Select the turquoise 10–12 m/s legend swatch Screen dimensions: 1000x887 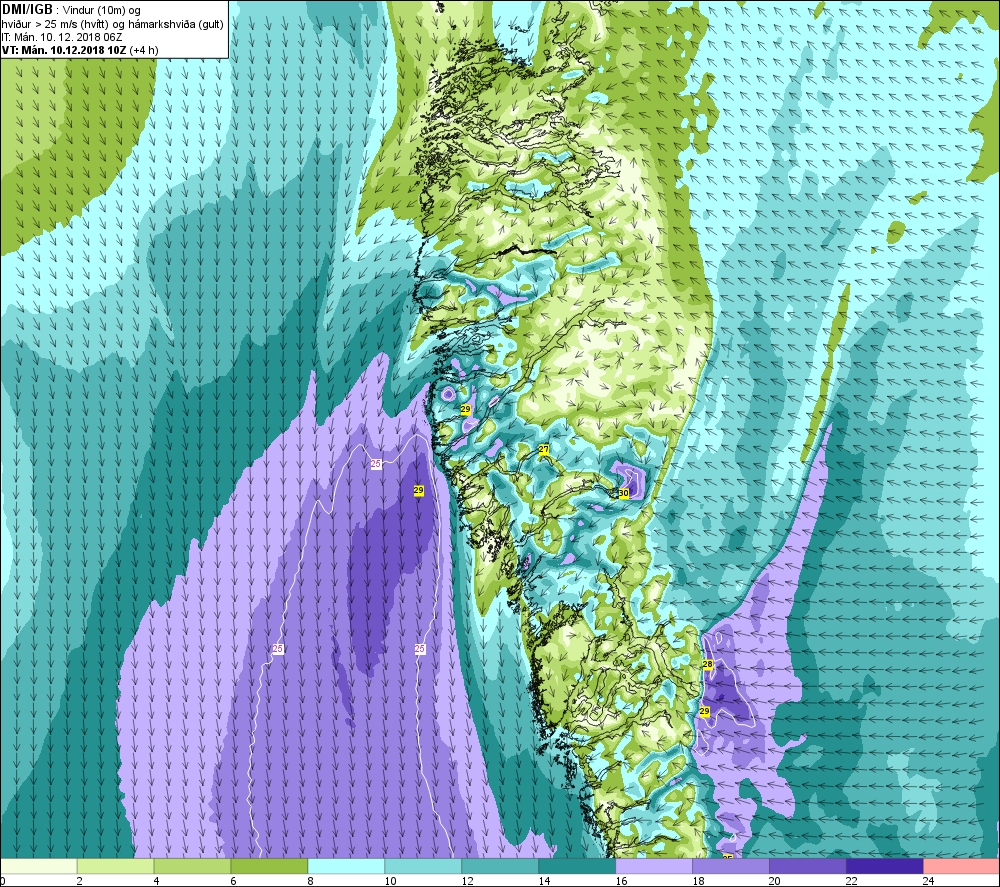coord(423,866)
